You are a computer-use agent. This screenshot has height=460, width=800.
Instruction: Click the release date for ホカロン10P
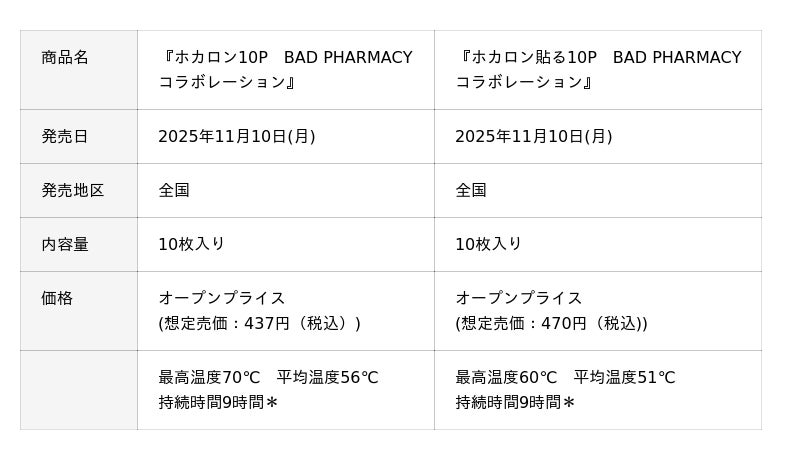pos(236,137)
